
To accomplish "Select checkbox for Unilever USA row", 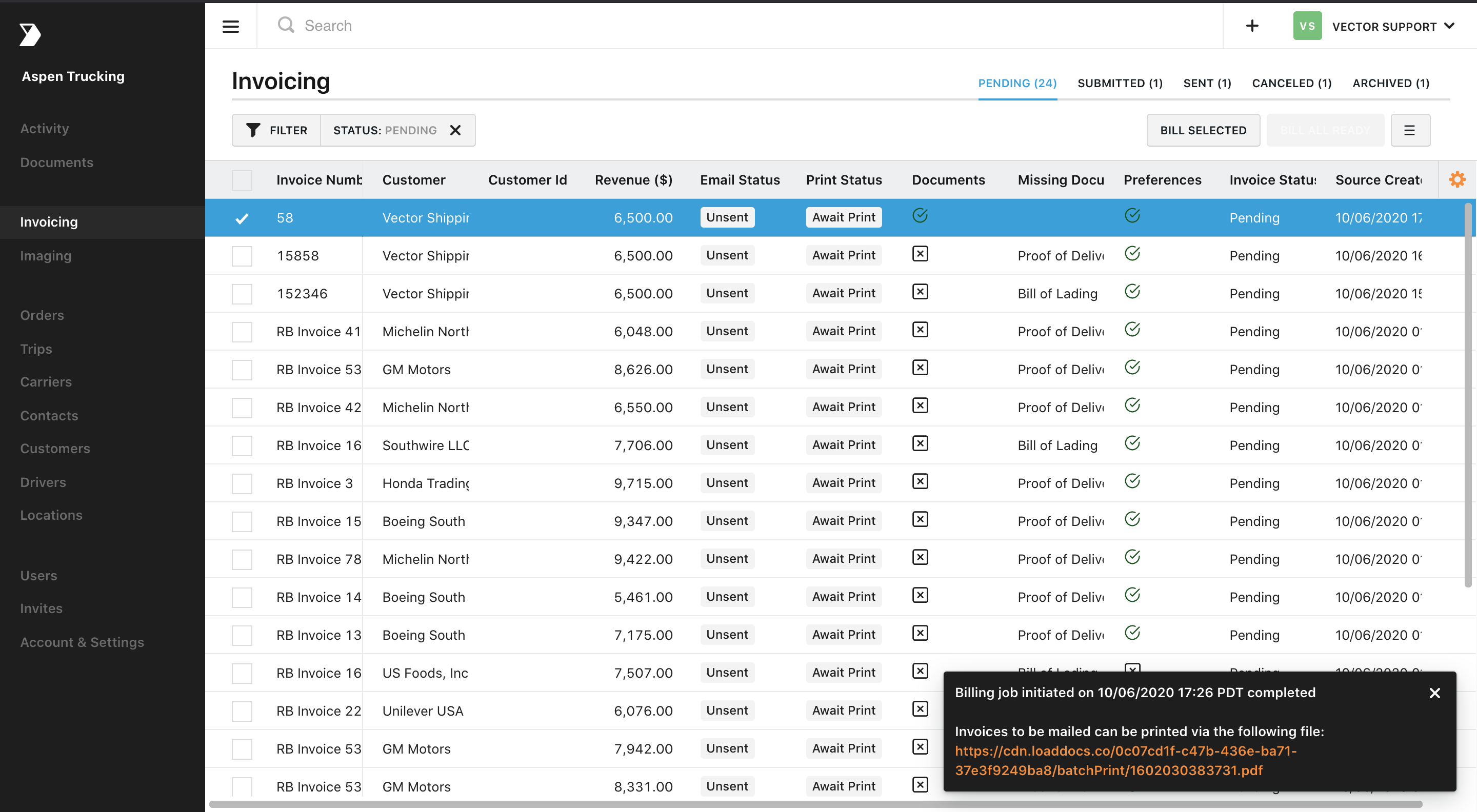I will [x=242, y=711].
